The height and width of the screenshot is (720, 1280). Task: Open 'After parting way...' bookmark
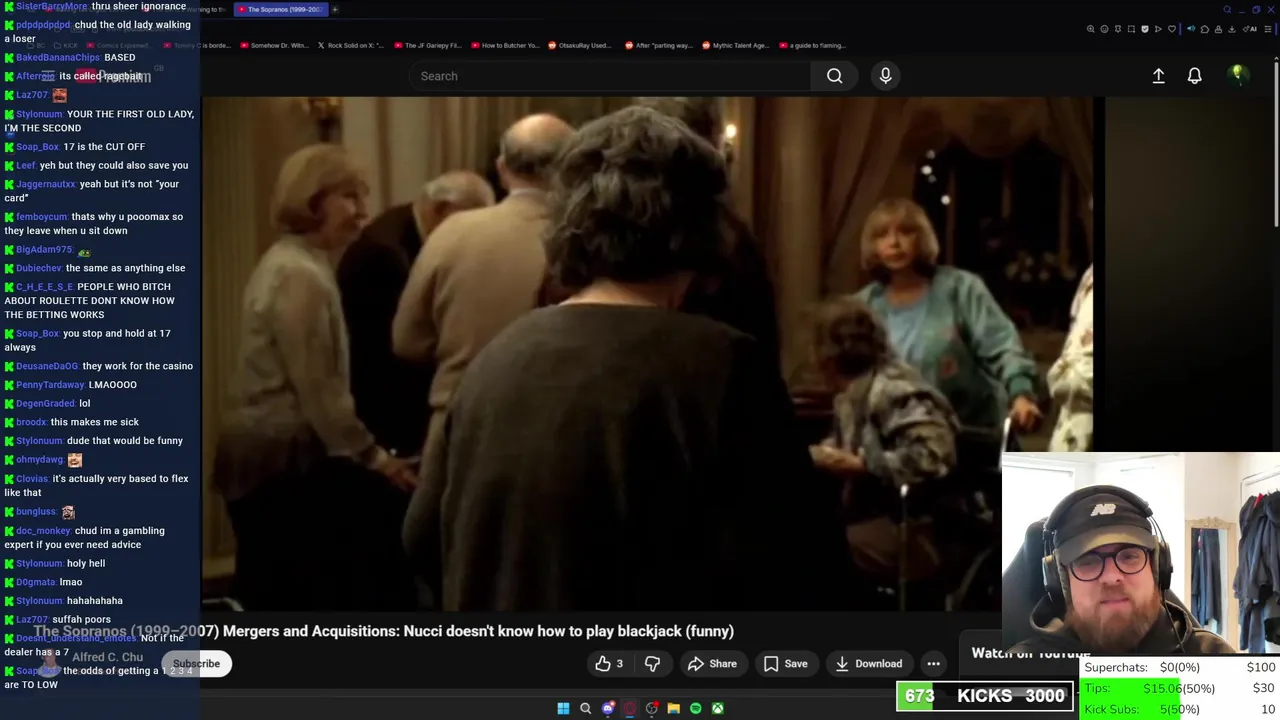pyautogui.click(x=658, y=45)
